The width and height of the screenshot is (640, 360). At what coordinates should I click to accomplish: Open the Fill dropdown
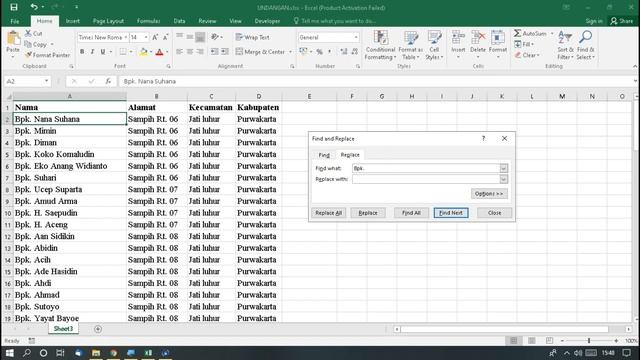[x=524, y=44]
